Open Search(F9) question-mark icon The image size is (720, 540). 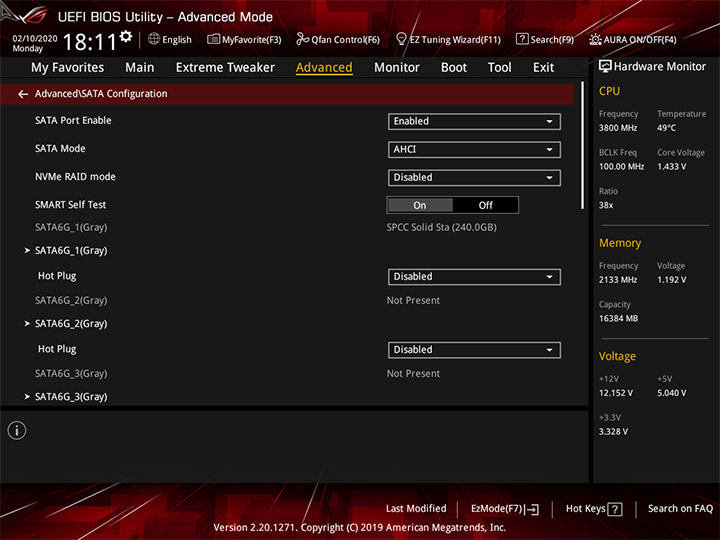522,39
